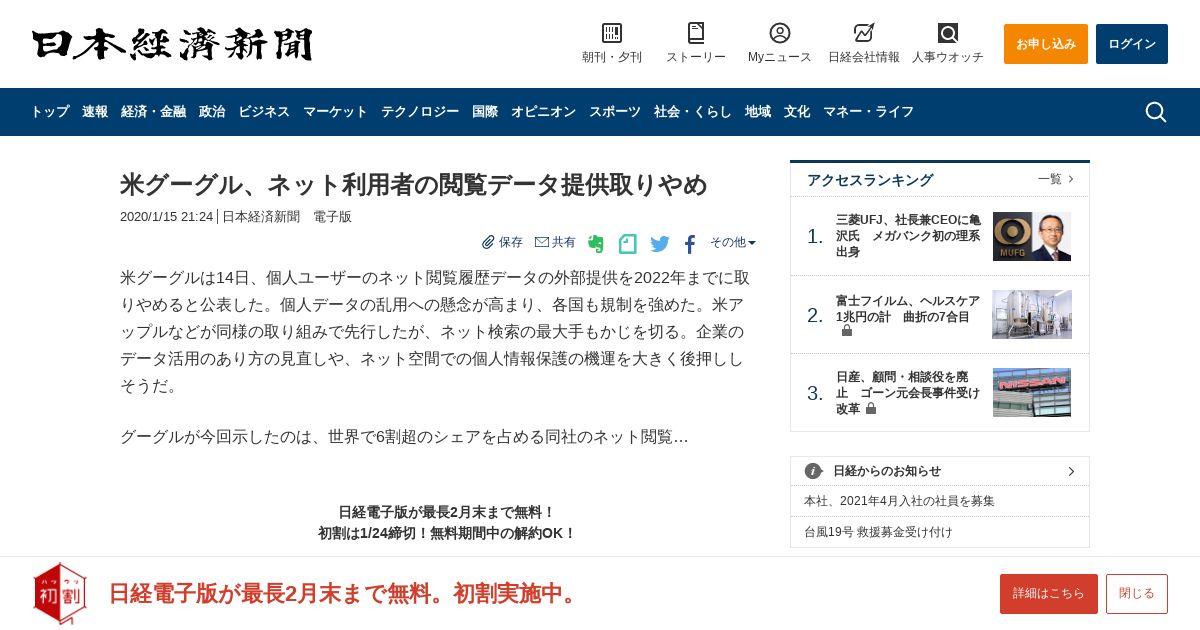
Task: Click the search icon in navigation bar
Action: (x=1156, y=112)
